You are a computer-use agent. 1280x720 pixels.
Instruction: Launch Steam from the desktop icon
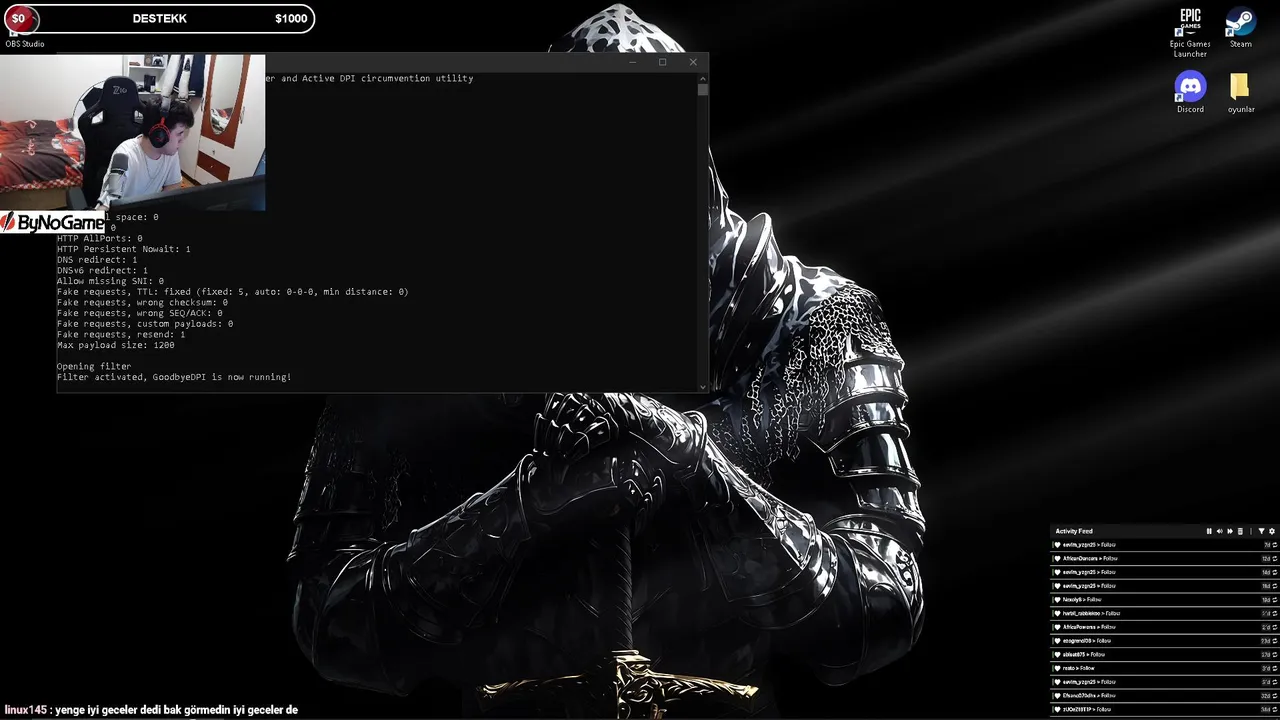click(1241, 28)
